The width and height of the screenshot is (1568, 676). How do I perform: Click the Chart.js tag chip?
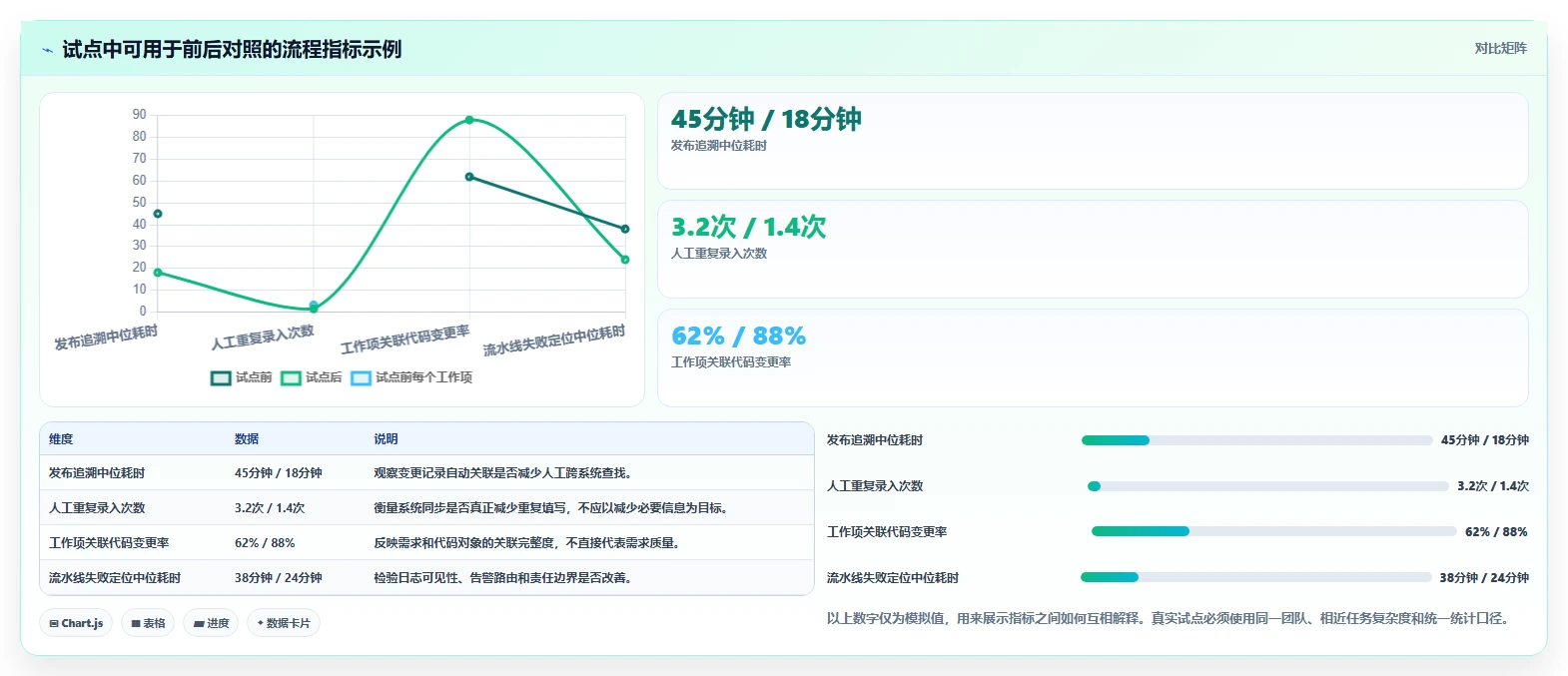(x=77, y=623)
